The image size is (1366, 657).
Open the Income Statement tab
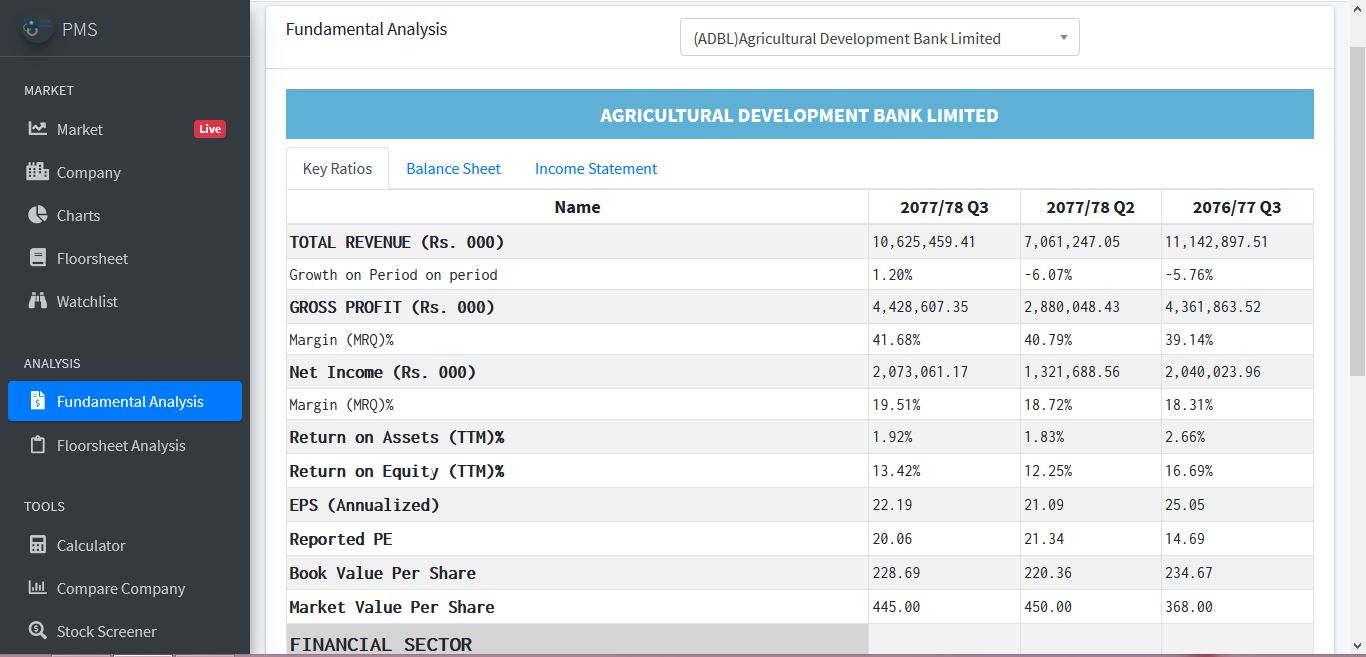(596, 169)
